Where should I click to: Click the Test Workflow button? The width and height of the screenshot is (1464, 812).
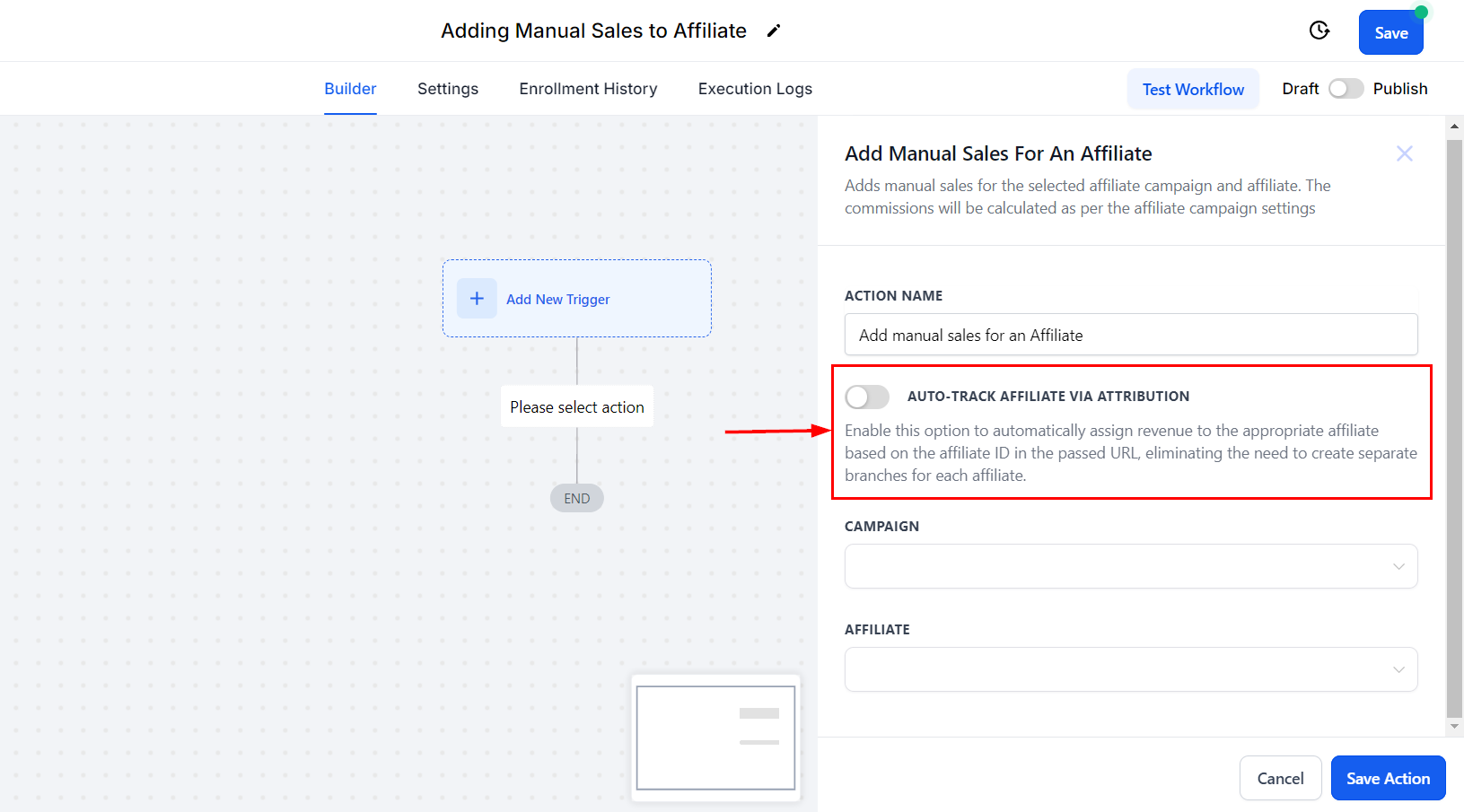(x=1193, y=89)
